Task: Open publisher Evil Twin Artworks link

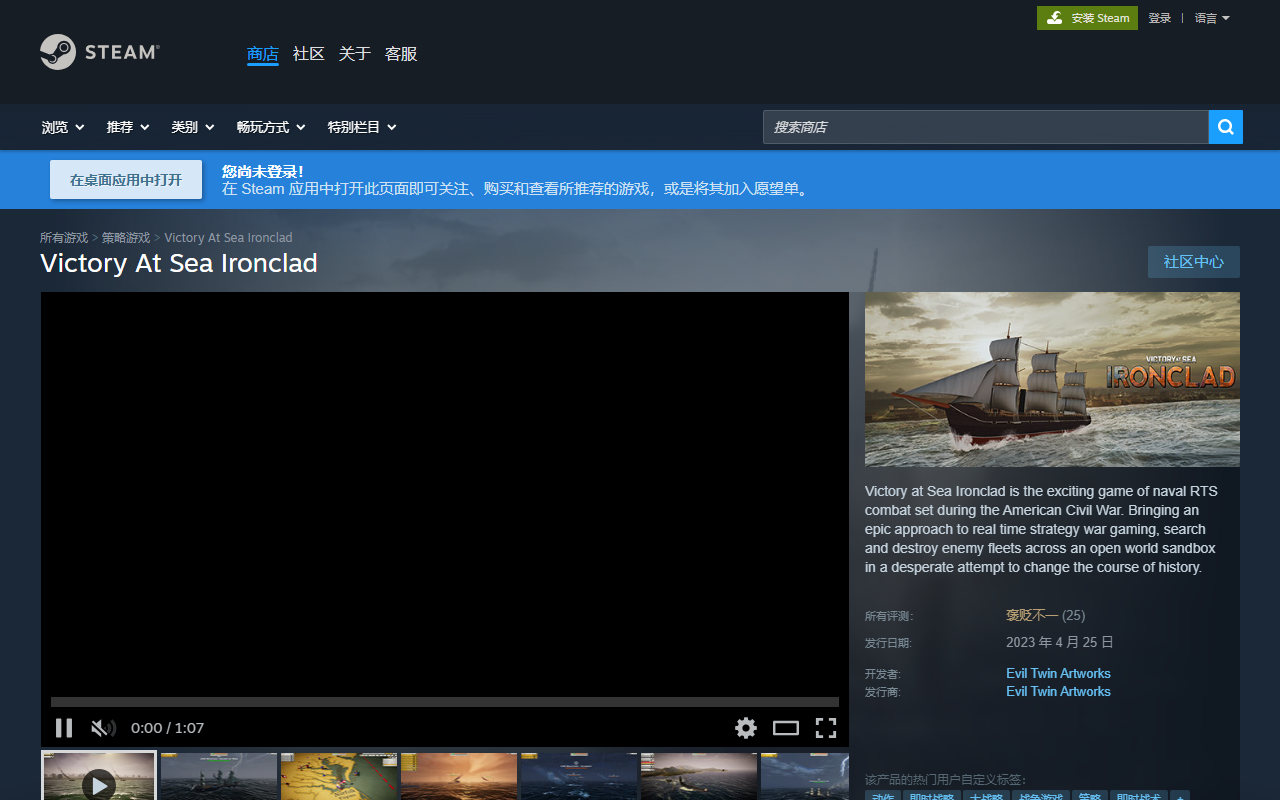Action: [x=1058, y=692]
